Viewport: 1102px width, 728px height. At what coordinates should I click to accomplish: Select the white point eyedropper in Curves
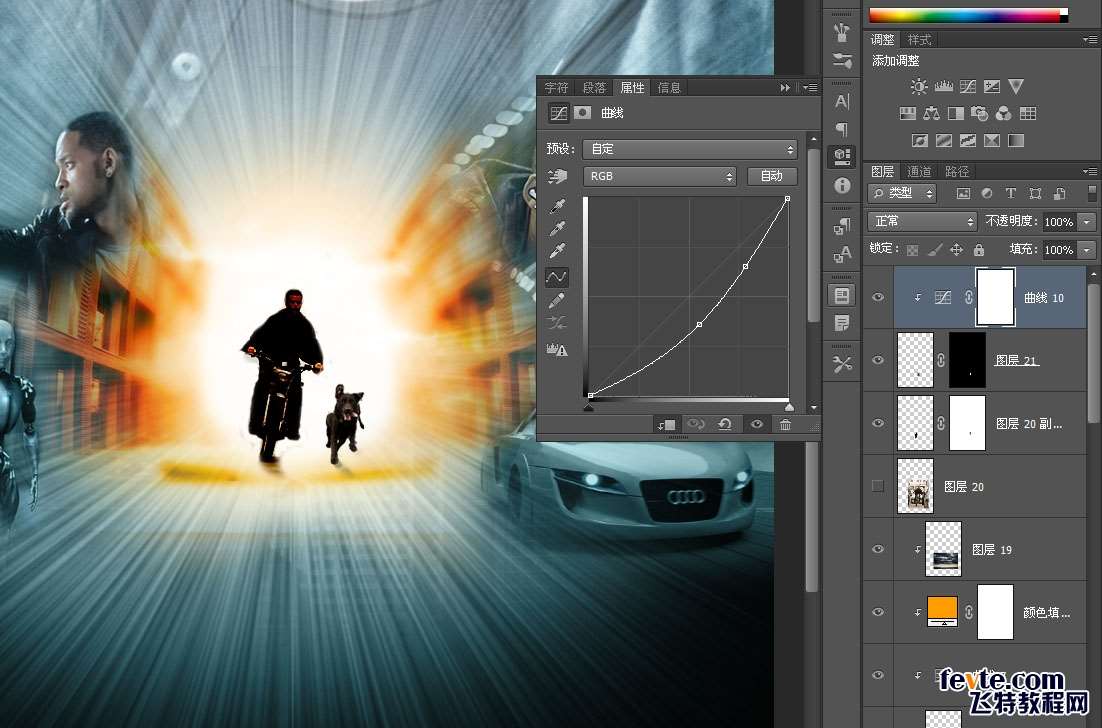click(x=557, y=251)
